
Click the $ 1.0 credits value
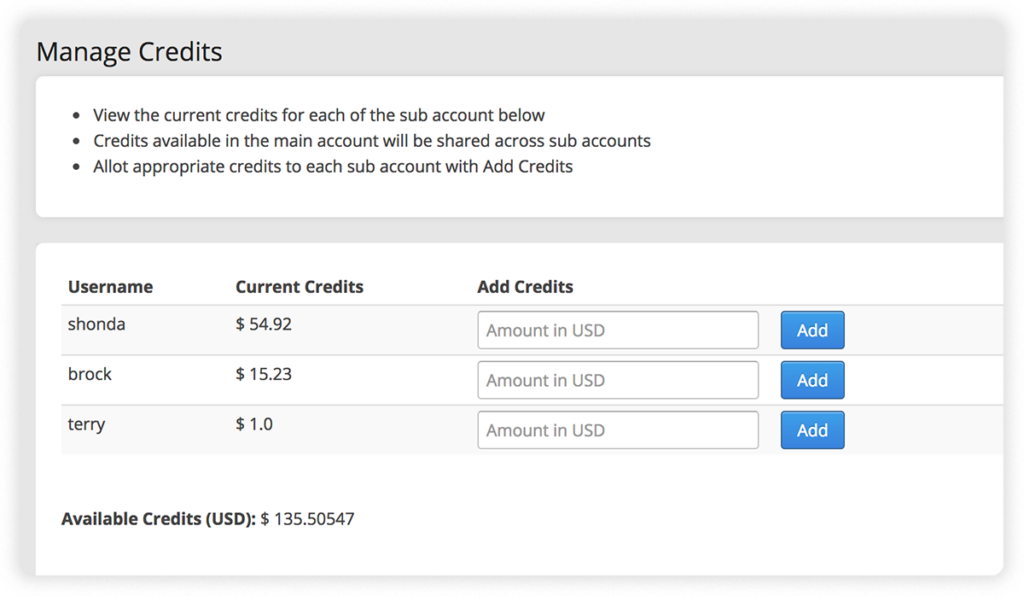coord(254,424)
